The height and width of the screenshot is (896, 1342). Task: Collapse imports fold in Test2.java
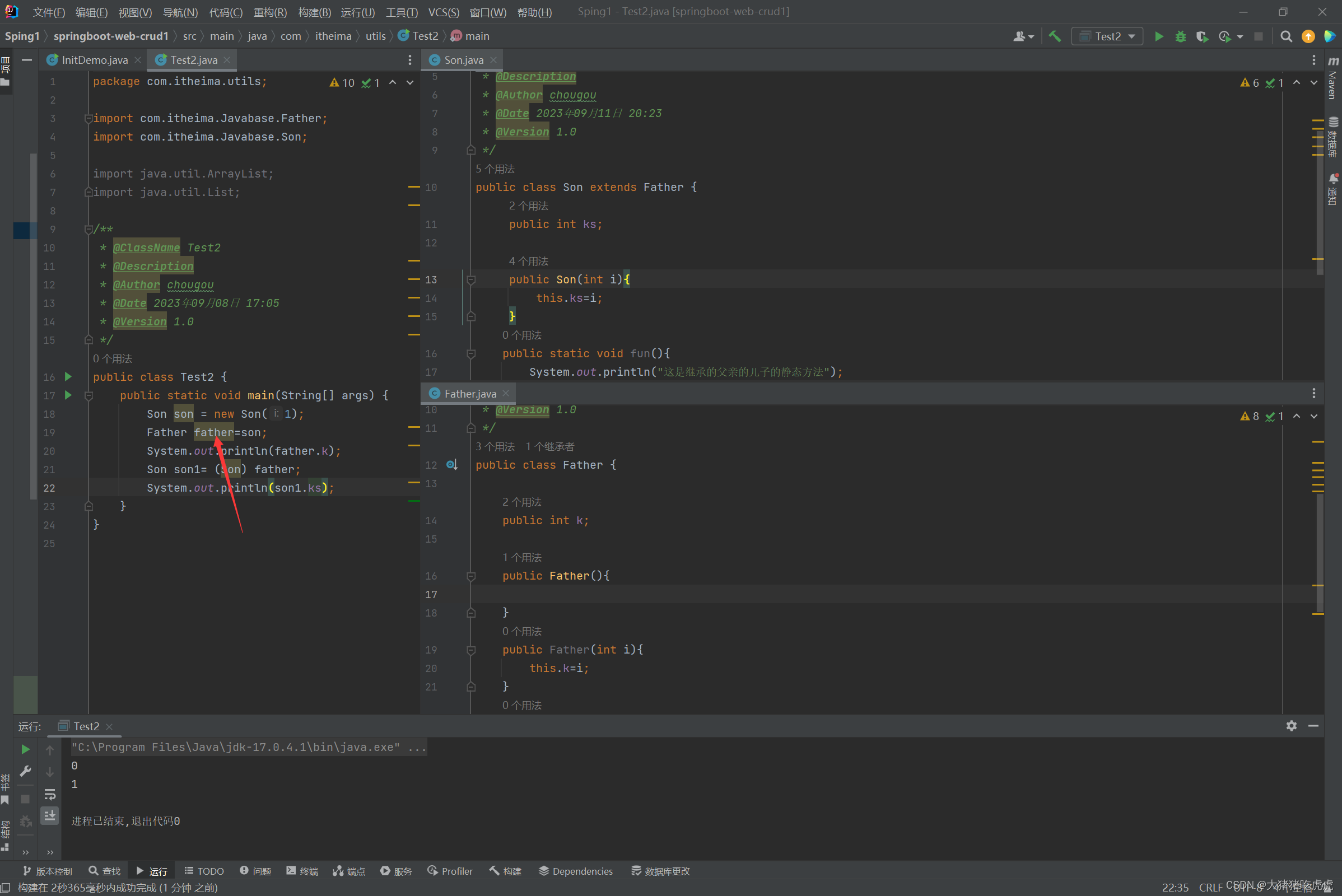(x=88, y=118)
